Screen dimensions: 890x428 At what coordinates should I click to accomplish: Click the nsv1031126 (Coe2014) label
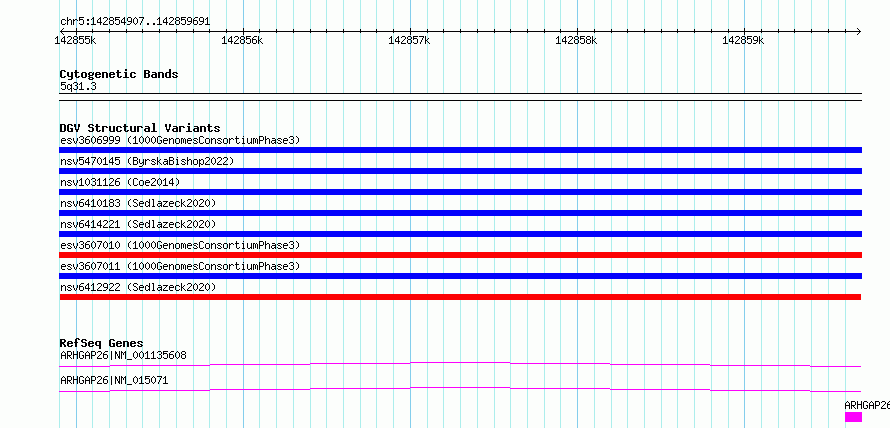(120, 182)
